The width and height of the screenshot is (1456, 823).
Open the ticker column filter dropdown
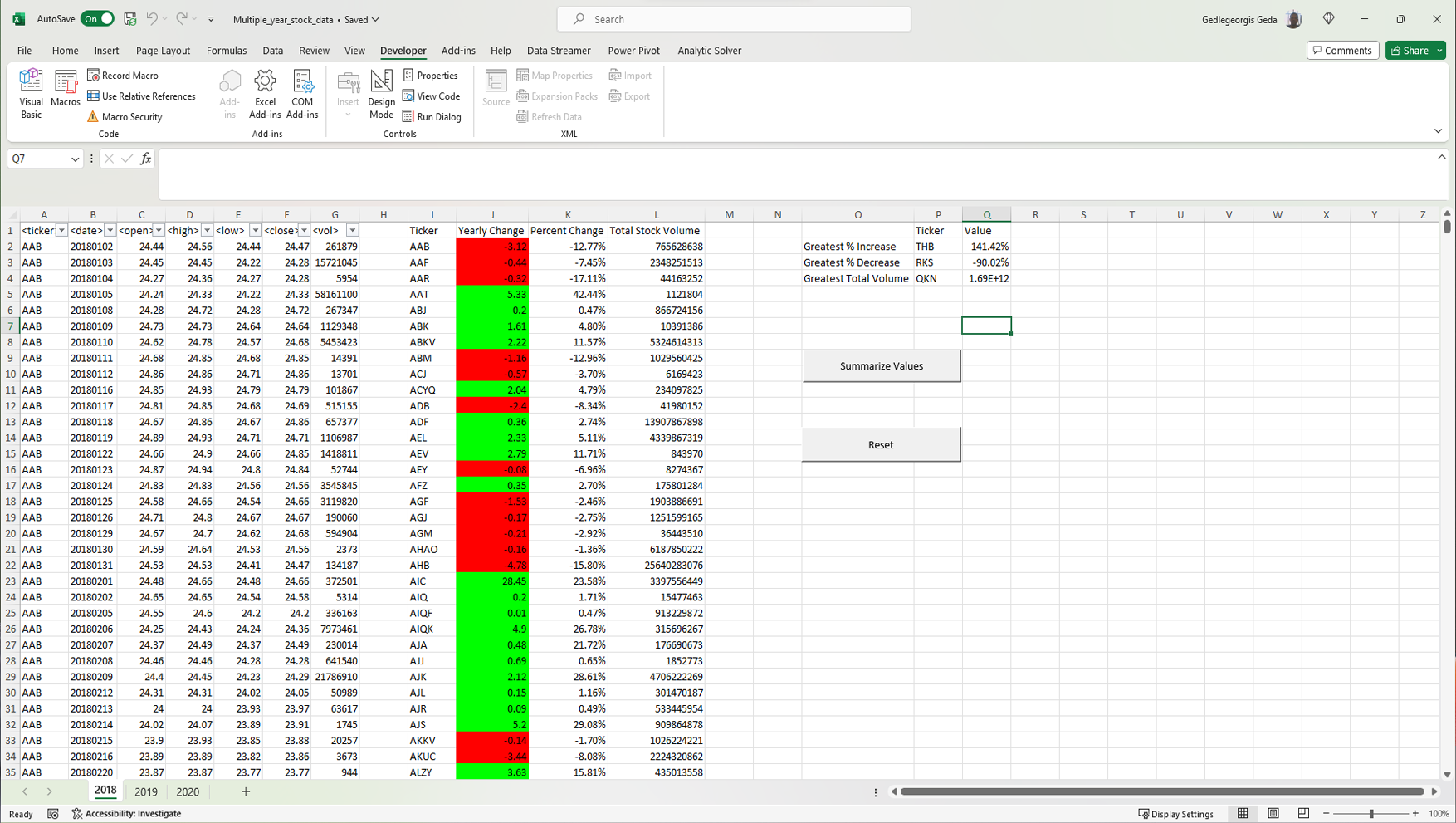click(61, 231)
